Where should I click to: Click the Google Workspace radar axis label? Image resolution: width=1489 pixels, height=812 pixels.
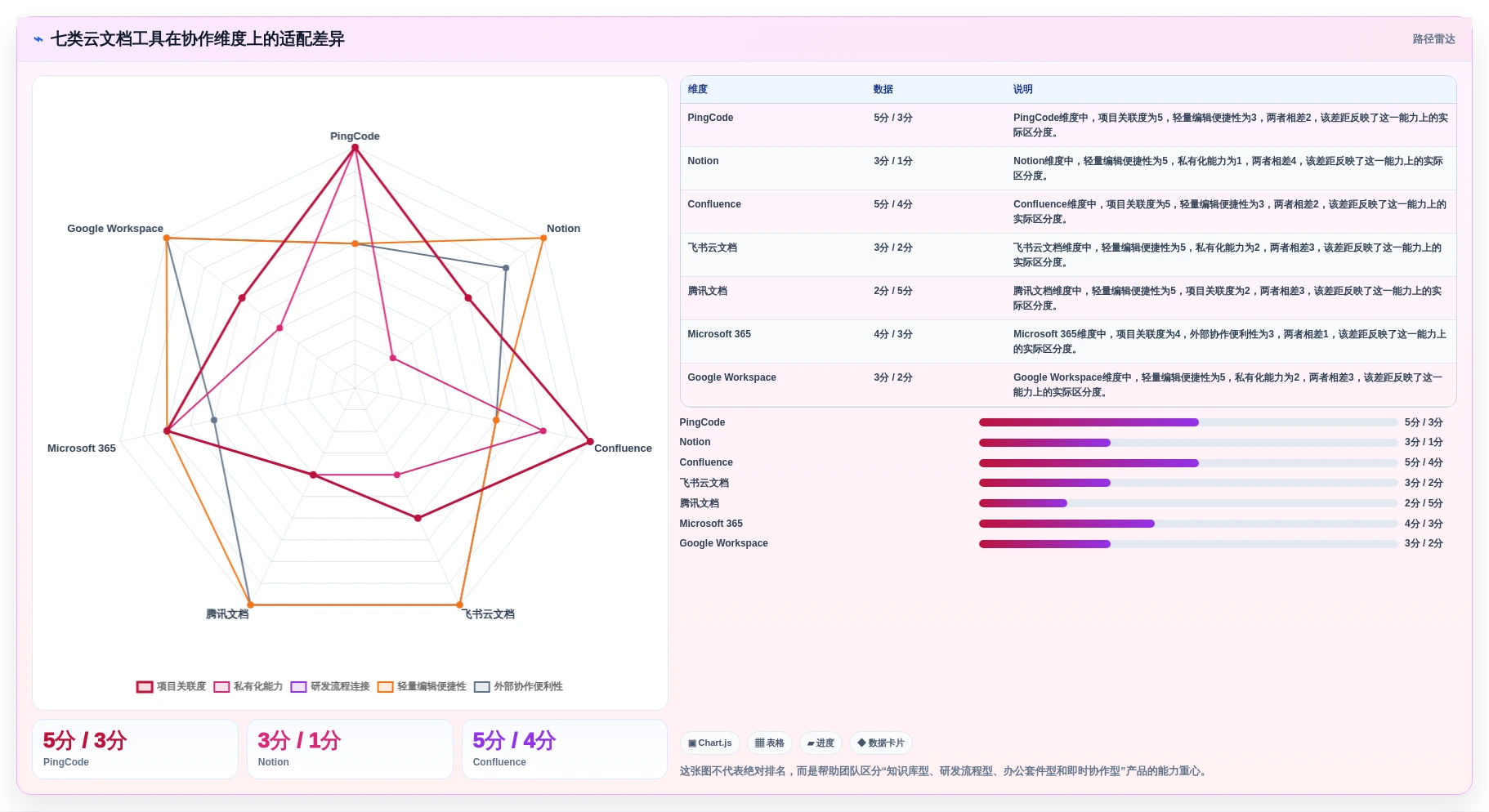(115, 229)
